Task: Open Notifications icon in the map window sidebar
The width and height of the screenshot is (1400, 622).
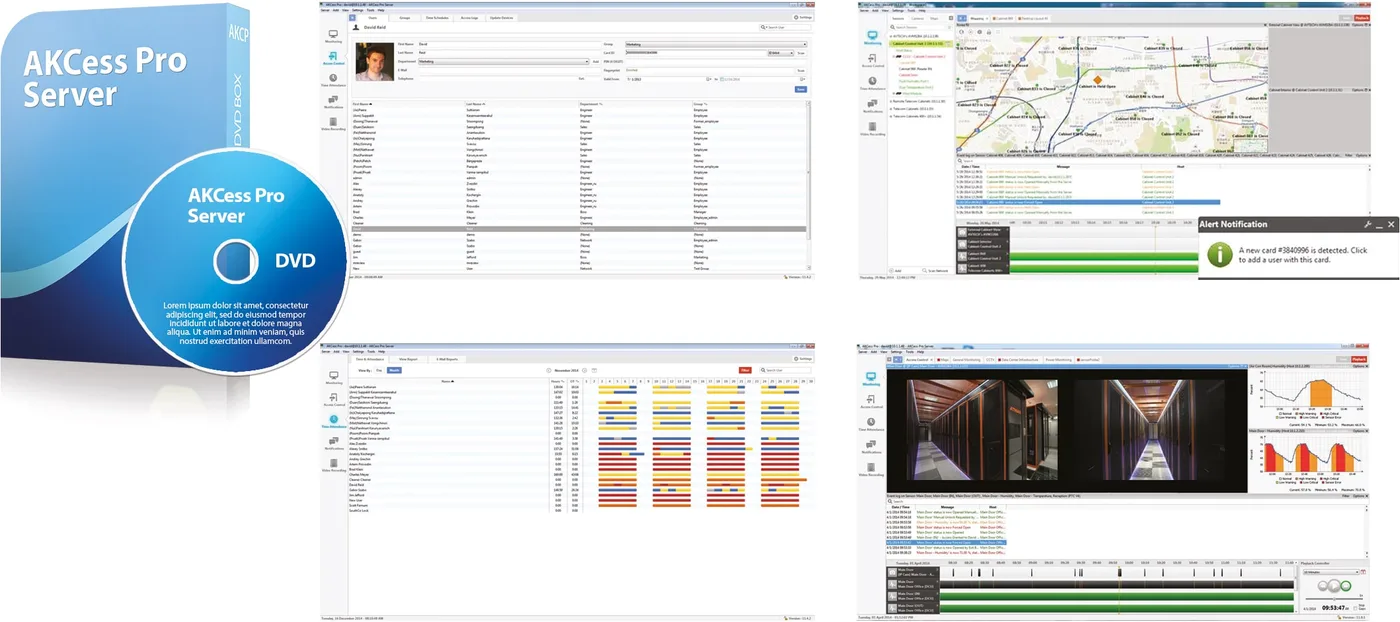Action: [x=872, y=104]
